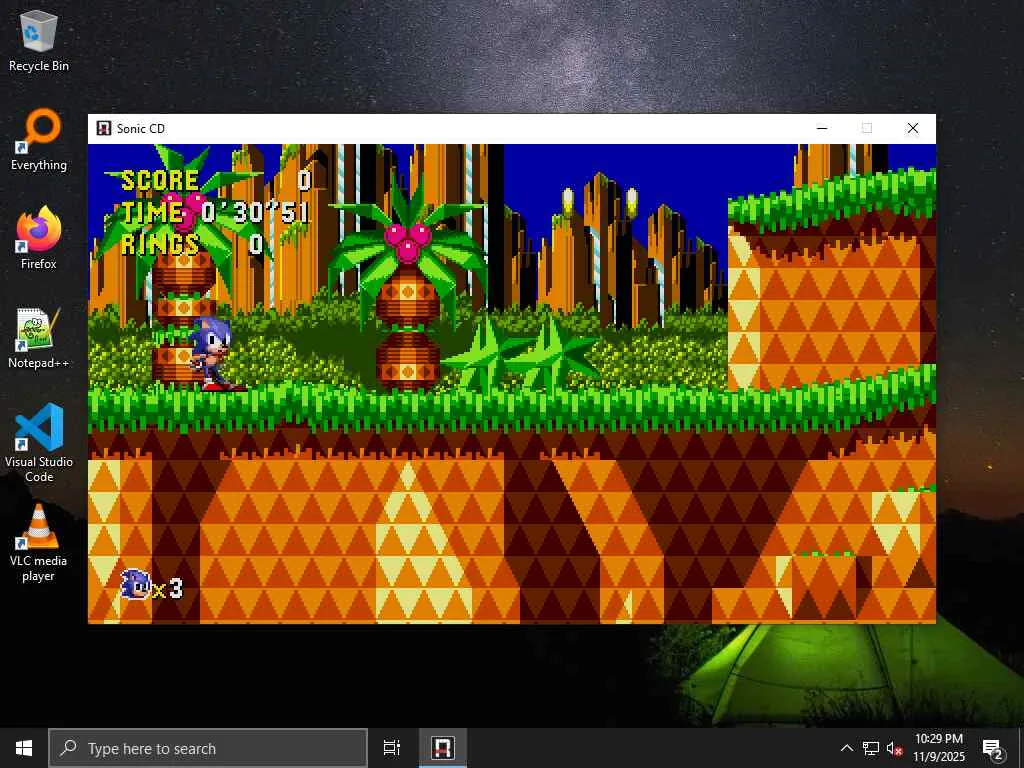Select the Notepad++ desktop shortcut

tap(39, 338)
